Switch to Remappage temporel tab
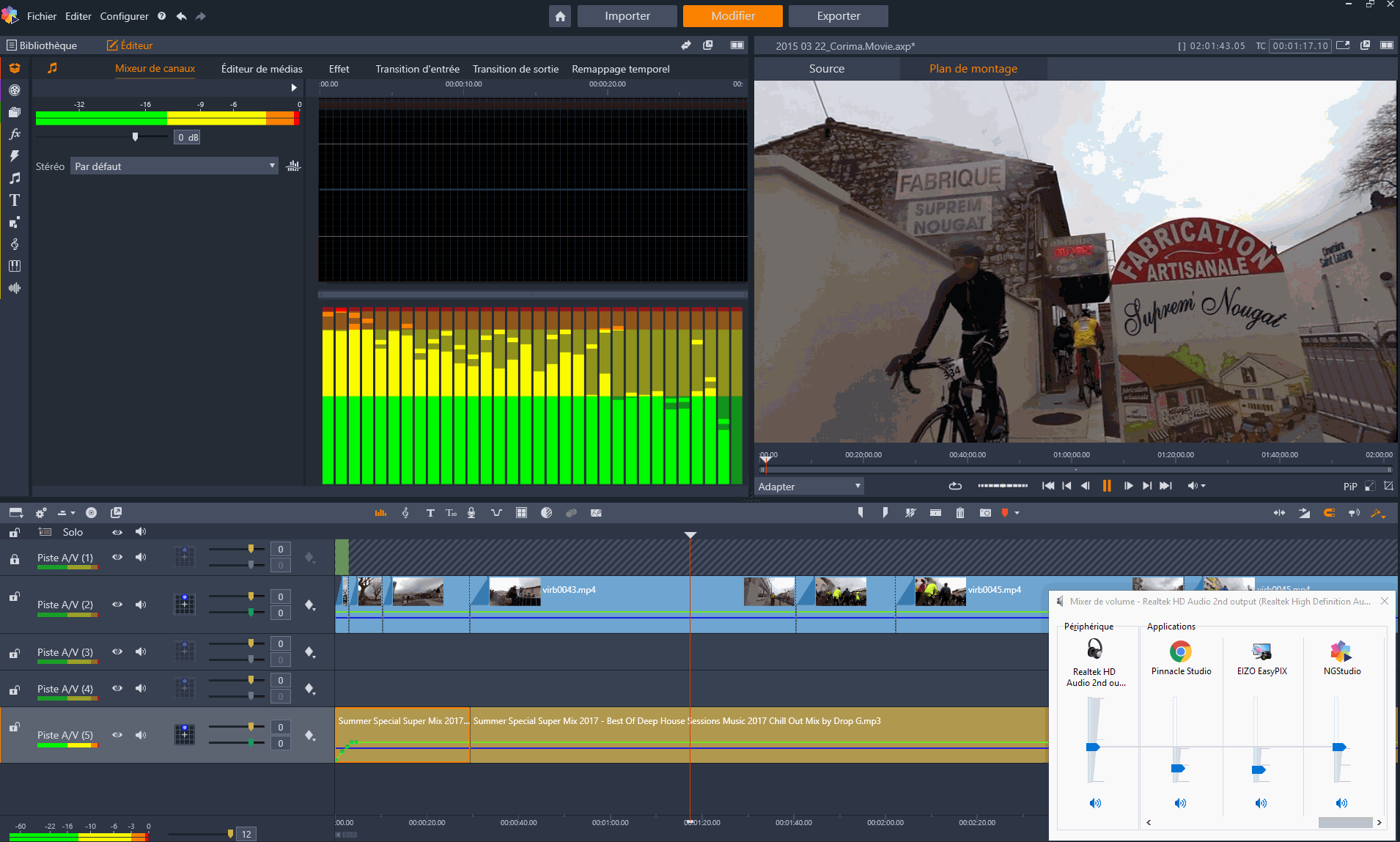 click(x=621, y=69)
